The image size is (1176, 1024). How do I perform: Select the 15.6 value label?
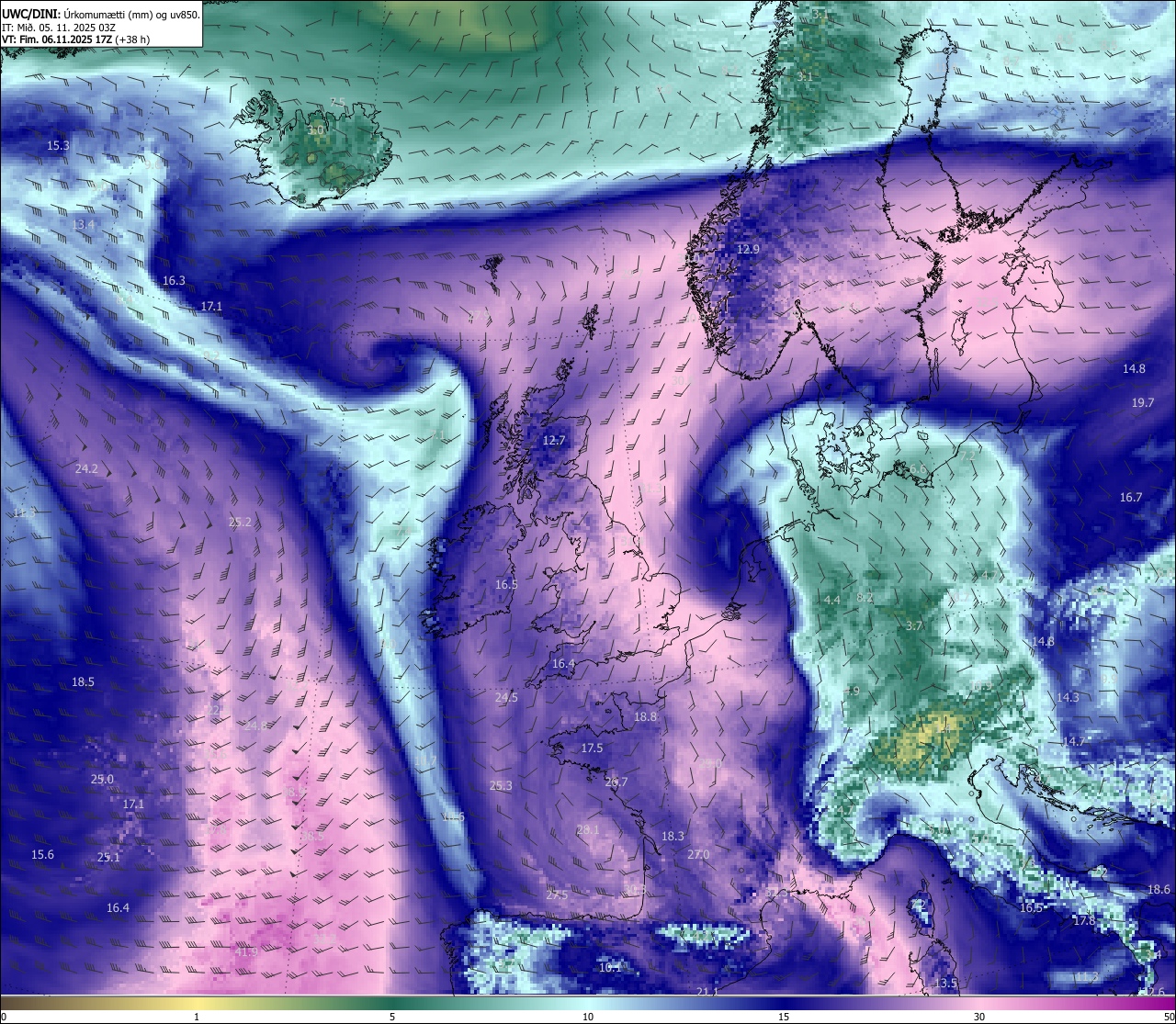42,854
